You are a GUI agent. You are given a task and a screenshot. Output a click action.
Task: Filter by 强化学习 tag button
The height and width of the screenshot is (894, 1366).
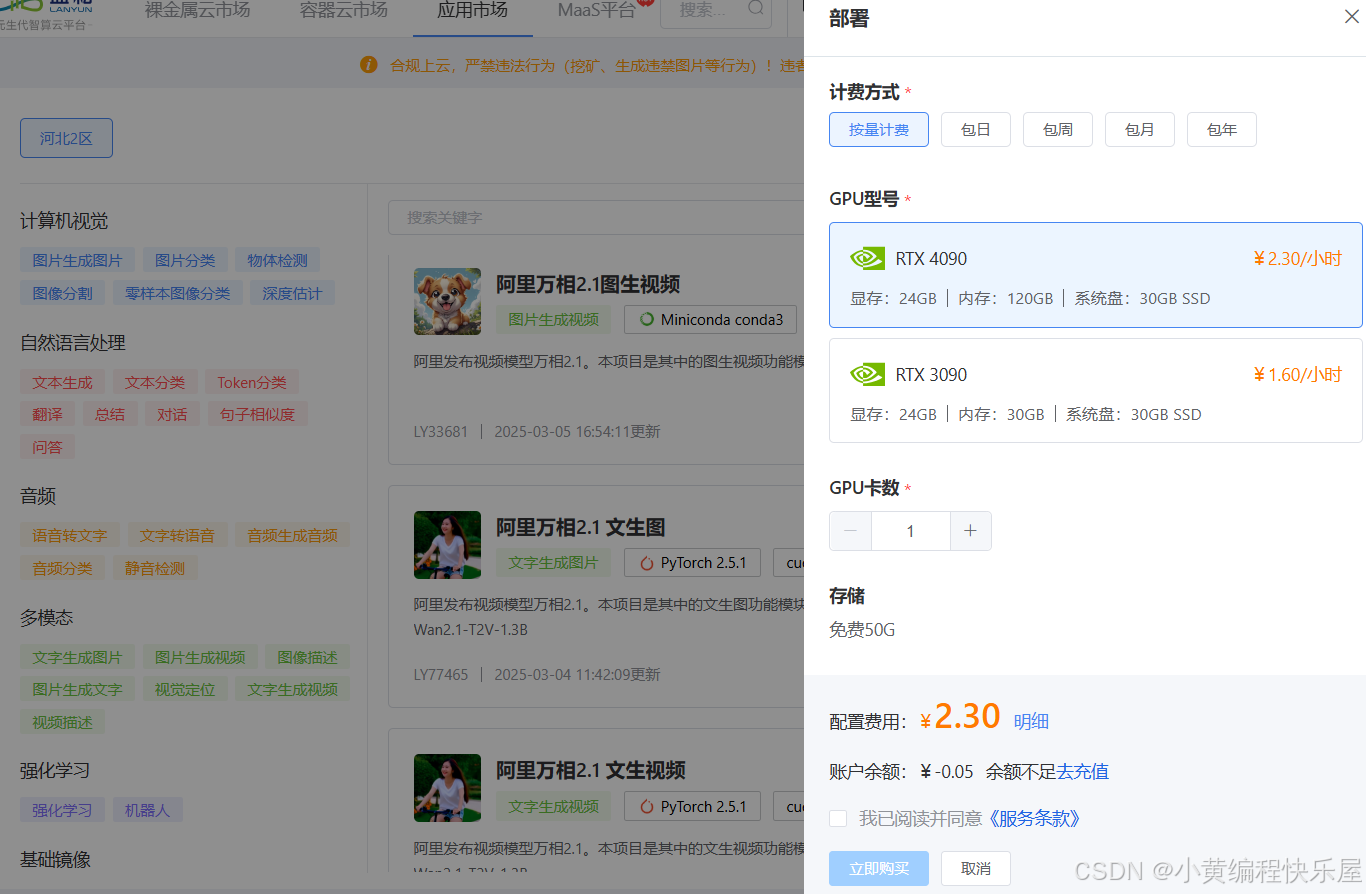click(62, 810)
